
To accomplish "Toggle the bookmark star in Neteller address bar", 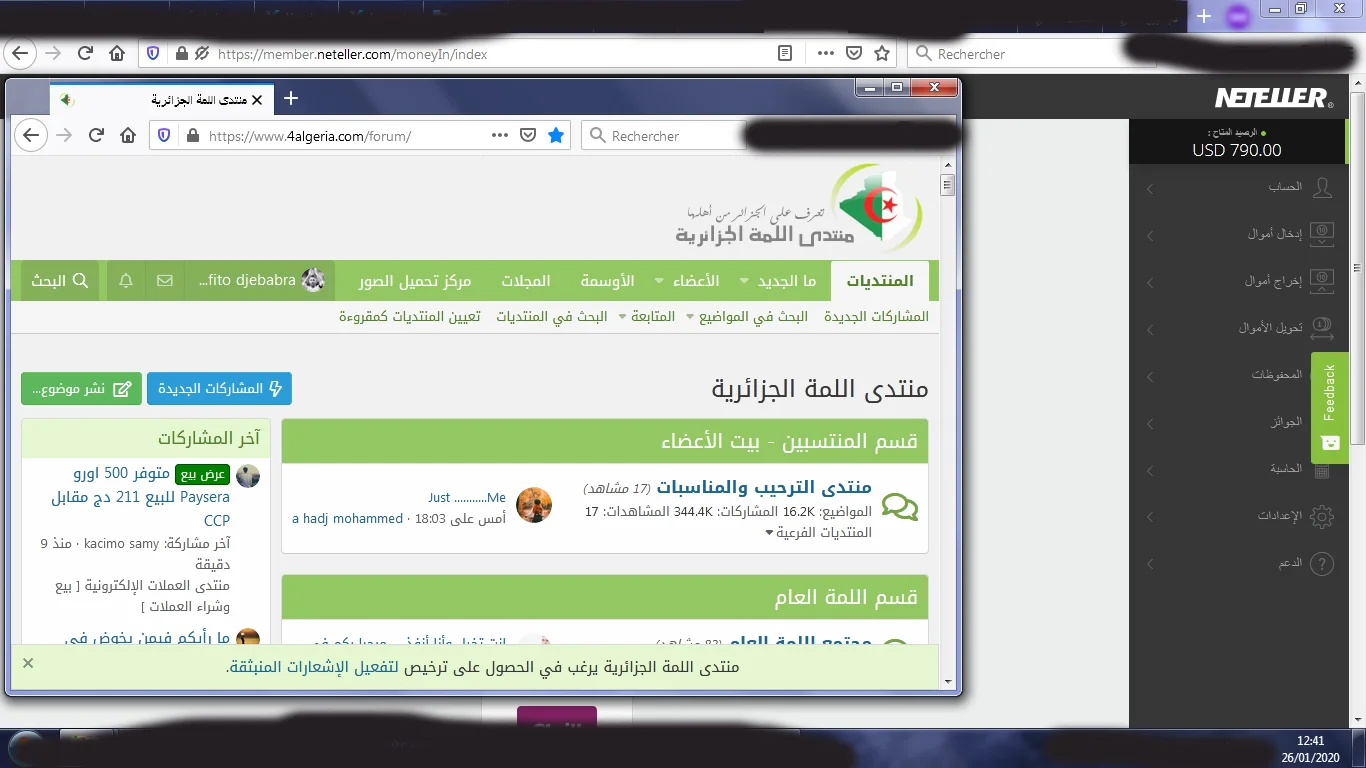I will point(882,54).
